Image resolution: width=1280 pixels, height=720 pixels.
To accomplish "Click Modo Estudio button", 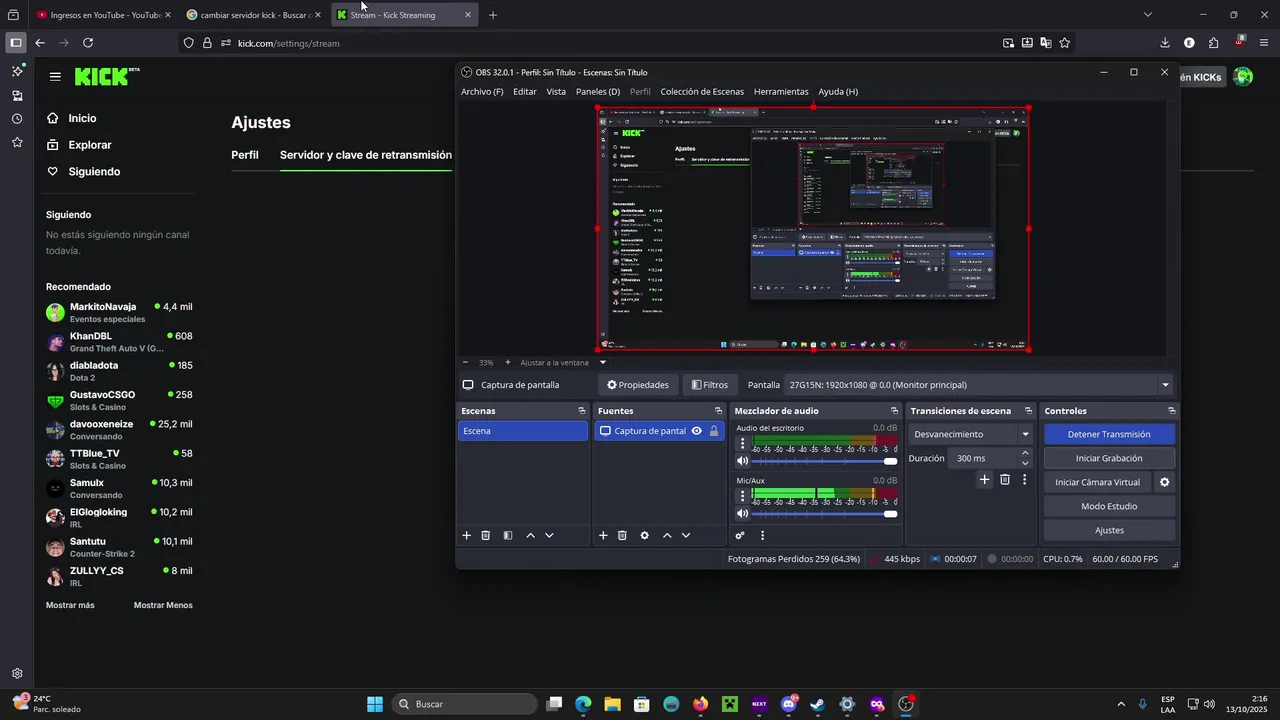I will (1109, 506).
